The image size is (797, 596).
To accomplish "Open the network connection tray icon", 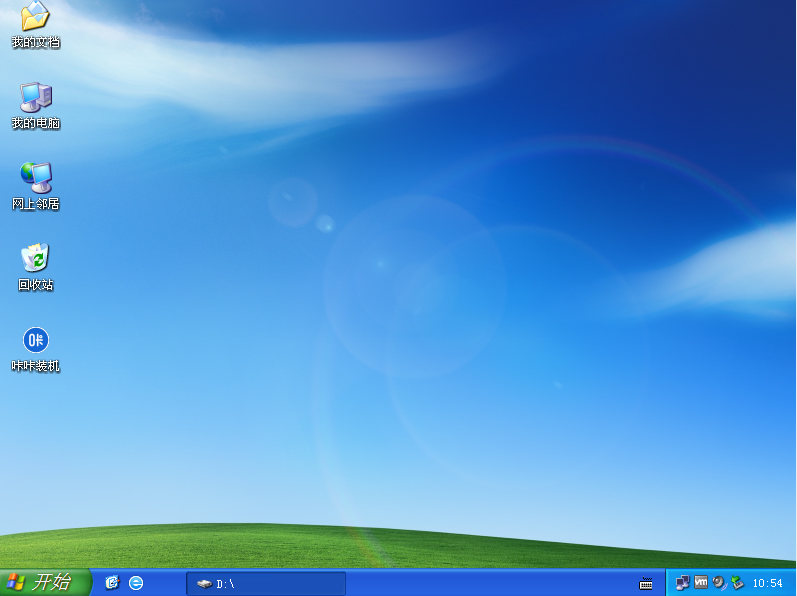I will pyautogui.click(x=682, y=583).
